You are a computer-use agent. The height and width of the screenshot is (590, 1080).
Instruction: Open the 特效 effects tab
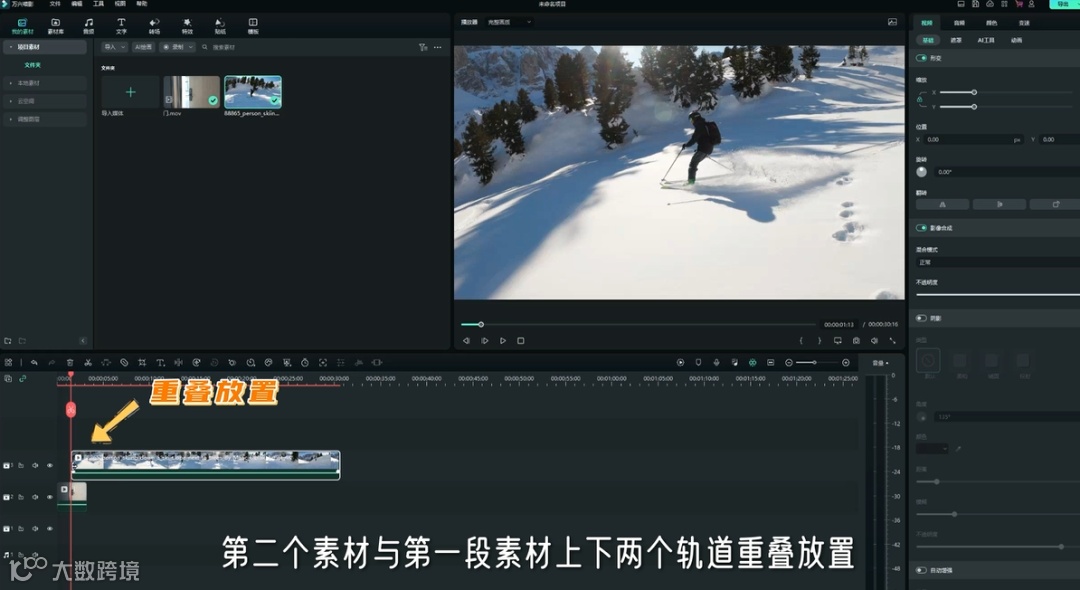click(187, 26)
